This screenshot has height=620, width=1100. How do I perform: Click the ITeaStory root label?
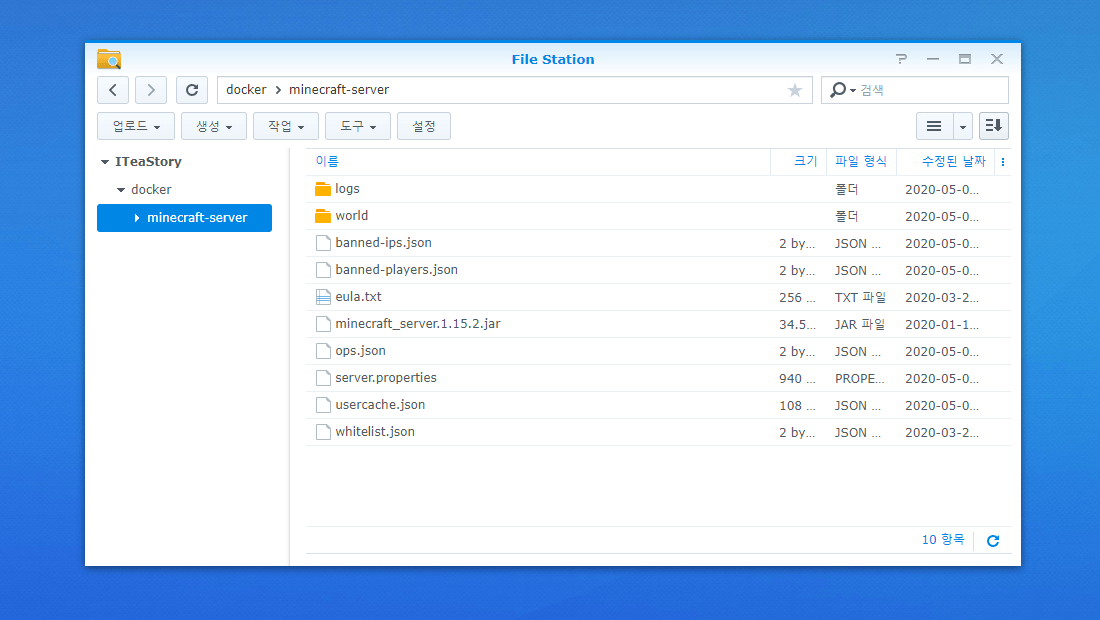[148, 161]
